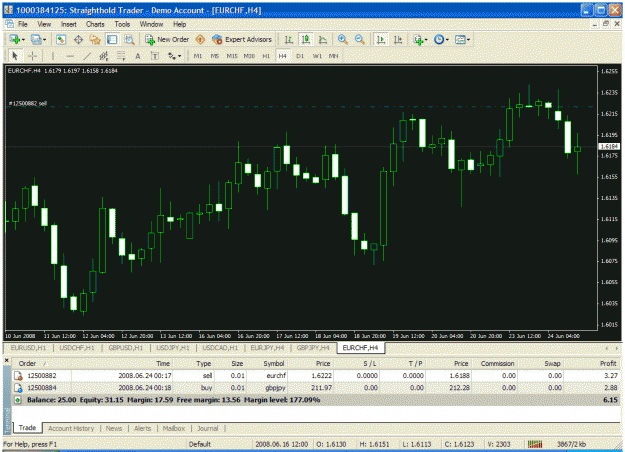The width and height of the screenshot is (625, 452).
Task: Open the new chart icon
Action: point(16,39)
